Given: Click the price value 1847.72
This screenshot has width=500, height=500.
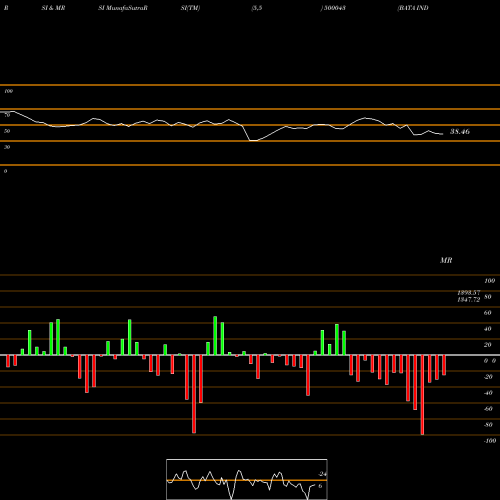Looking at the screenshot, I should click(x=469, y=299).
